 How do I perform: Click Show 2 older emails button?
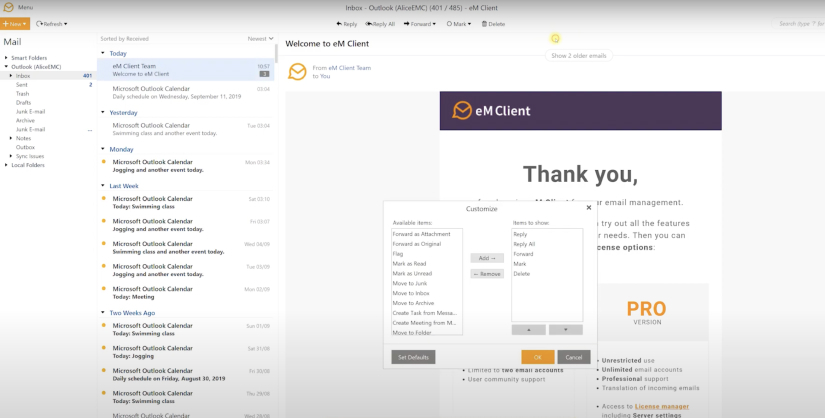click(x=578, y=55)
